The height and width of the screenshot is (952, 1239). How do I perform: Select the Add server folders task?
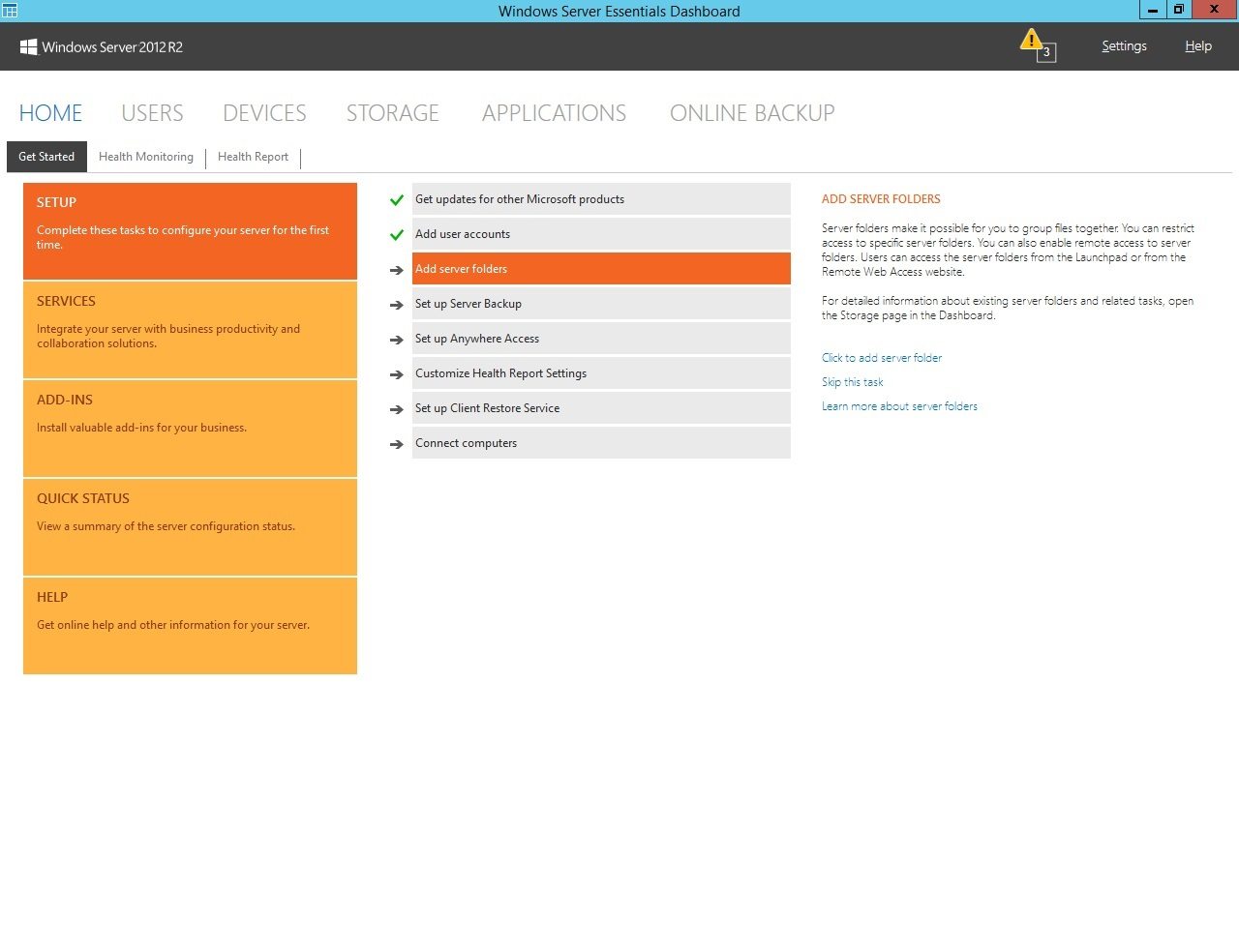(x=601, y=269)
